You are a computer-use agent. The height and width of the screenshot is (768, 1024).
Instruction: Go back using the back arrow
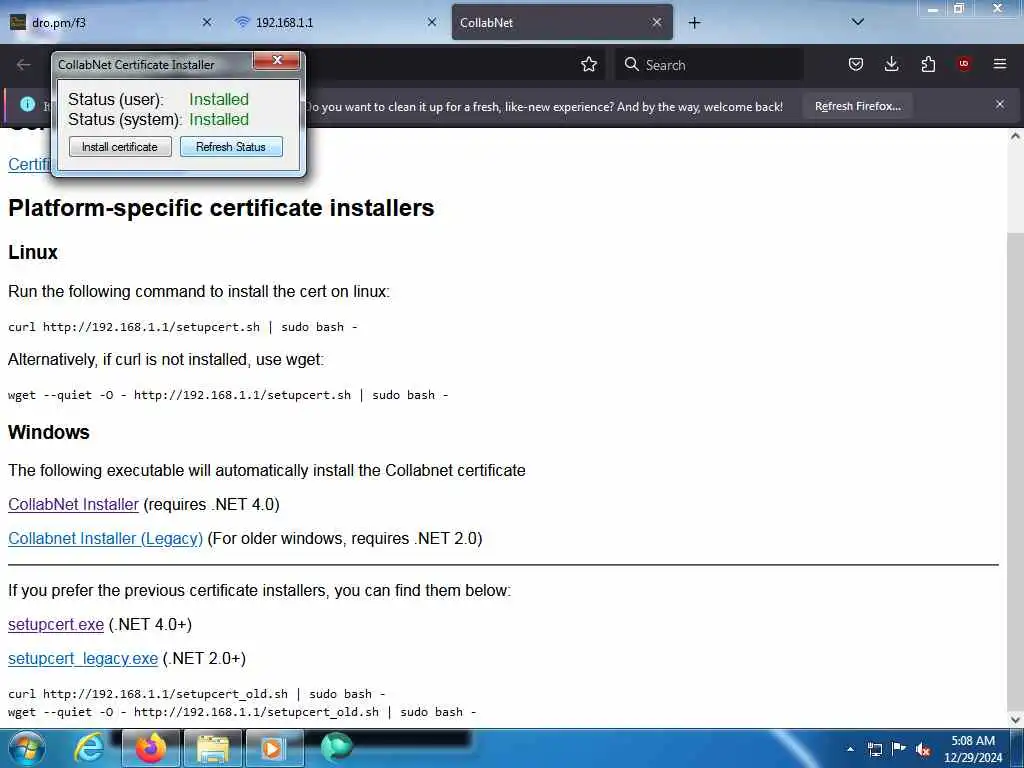[x=24, y=65]
